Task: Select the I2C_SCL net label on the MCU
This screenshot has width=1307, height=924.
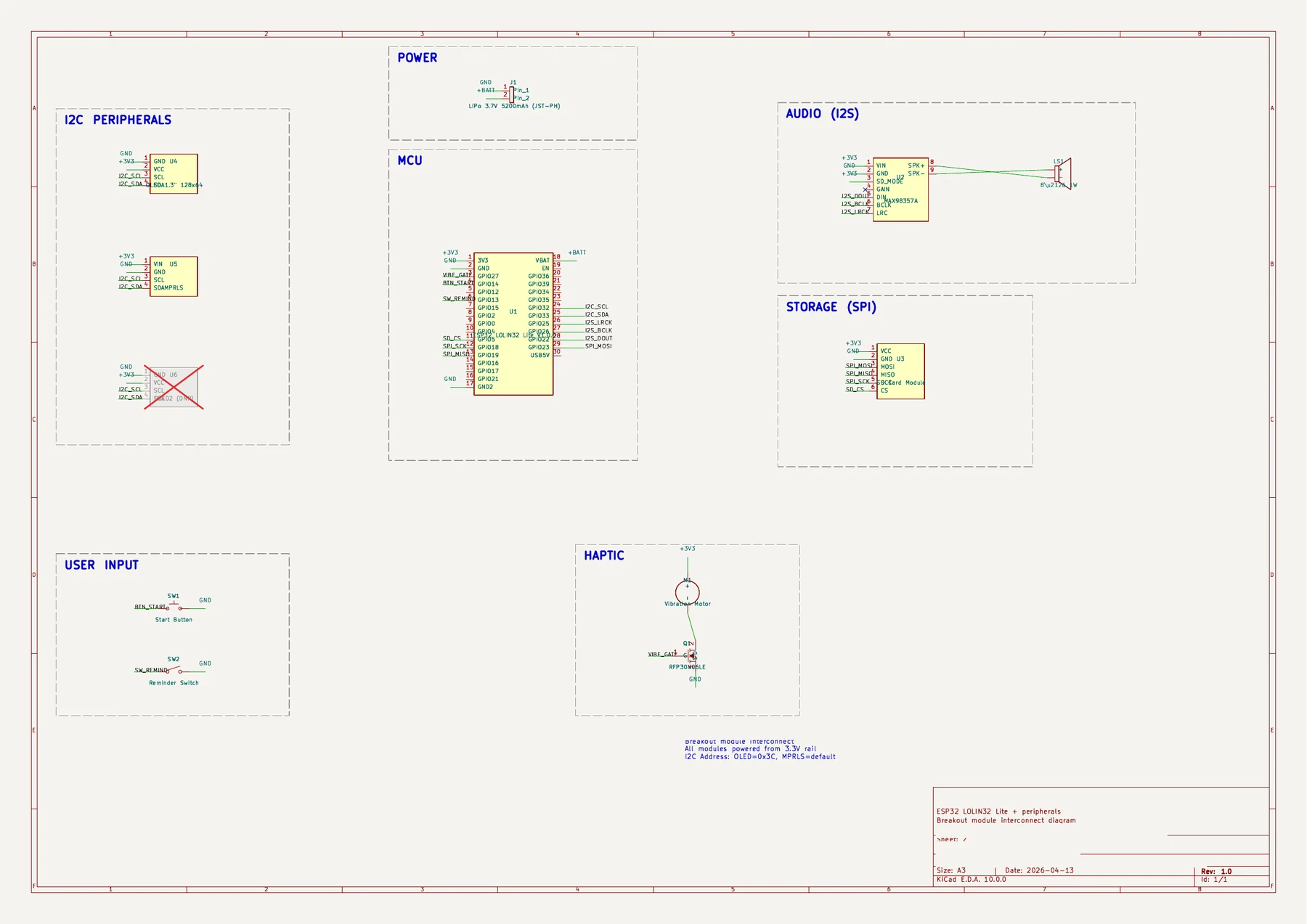Action: tap(596, 307)
